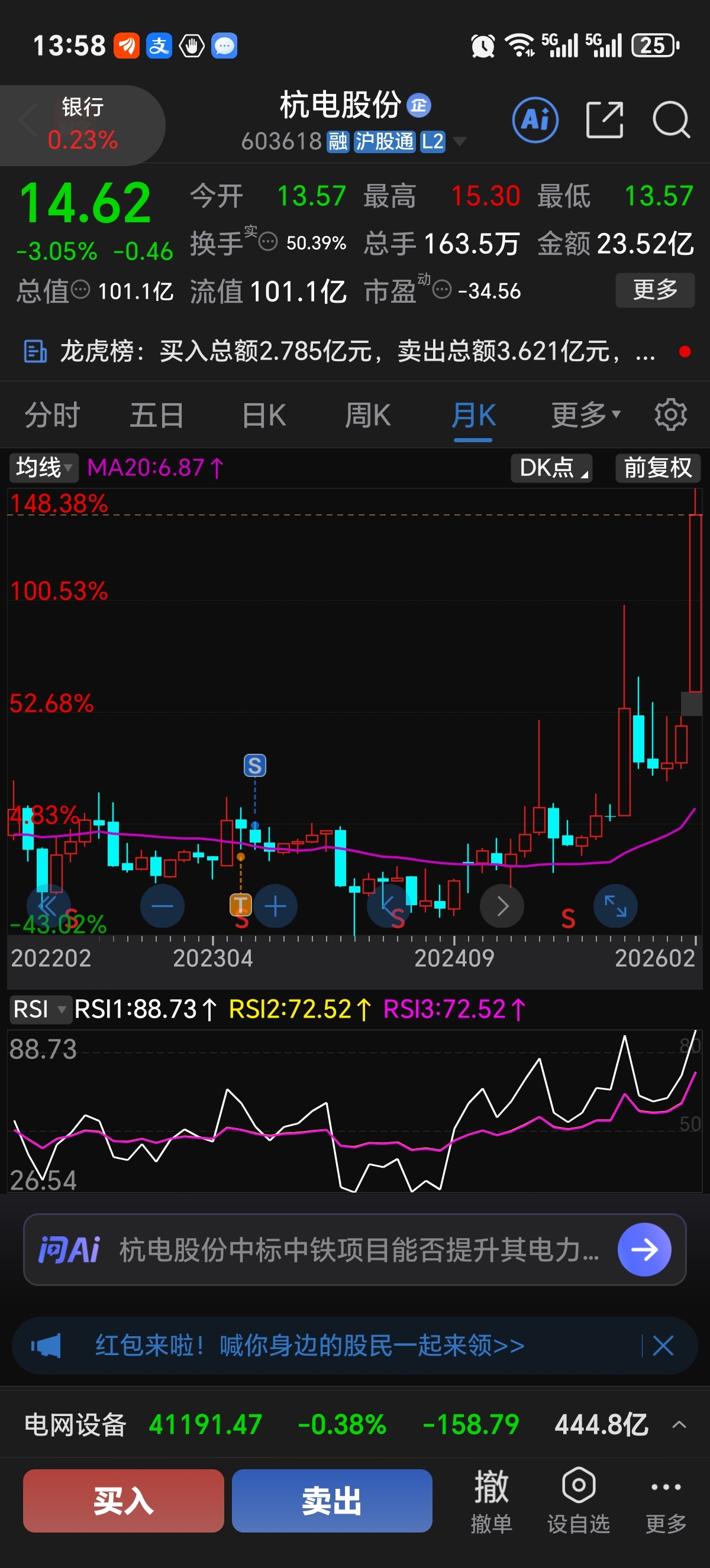This screenshot has width=710, height=1568.
Task: Tap the 202409 date axis label
Action: pos(454,958)
